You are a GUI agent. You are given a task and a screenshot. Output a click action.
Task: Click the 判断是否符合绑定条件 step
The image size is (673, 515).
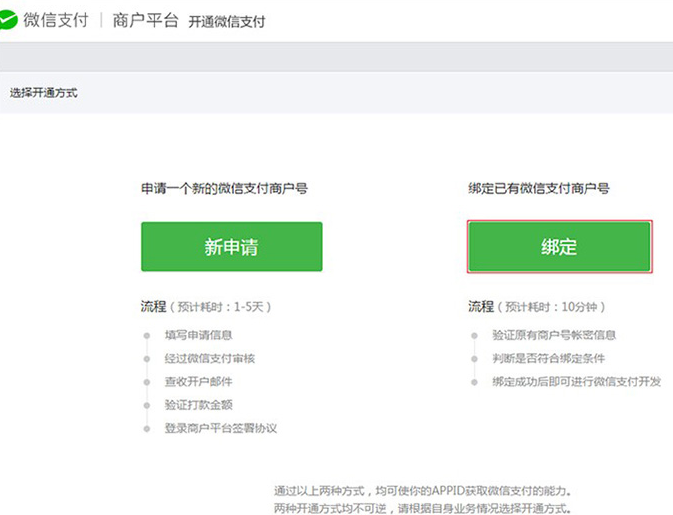[549, 358]
